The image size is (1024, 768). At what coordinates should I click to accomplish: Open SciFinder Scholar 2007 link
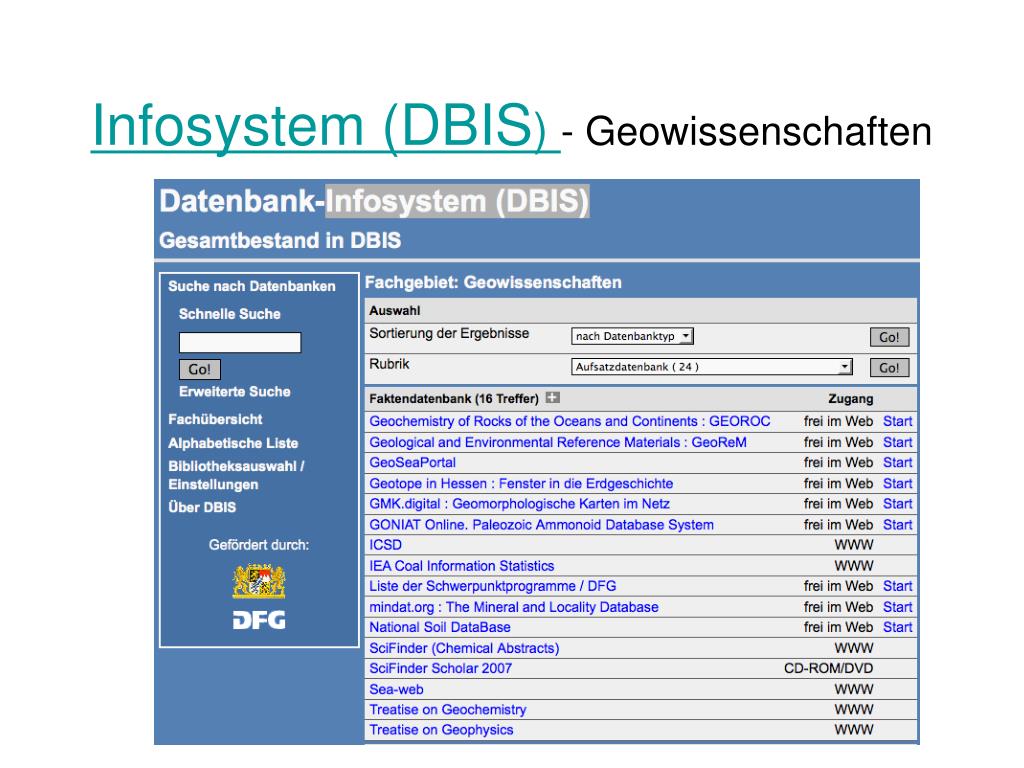(440, 668)
